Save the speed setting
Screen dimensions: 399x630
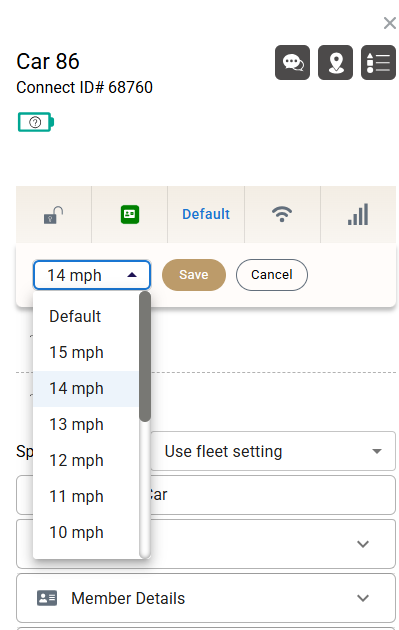tap(194, 275)
